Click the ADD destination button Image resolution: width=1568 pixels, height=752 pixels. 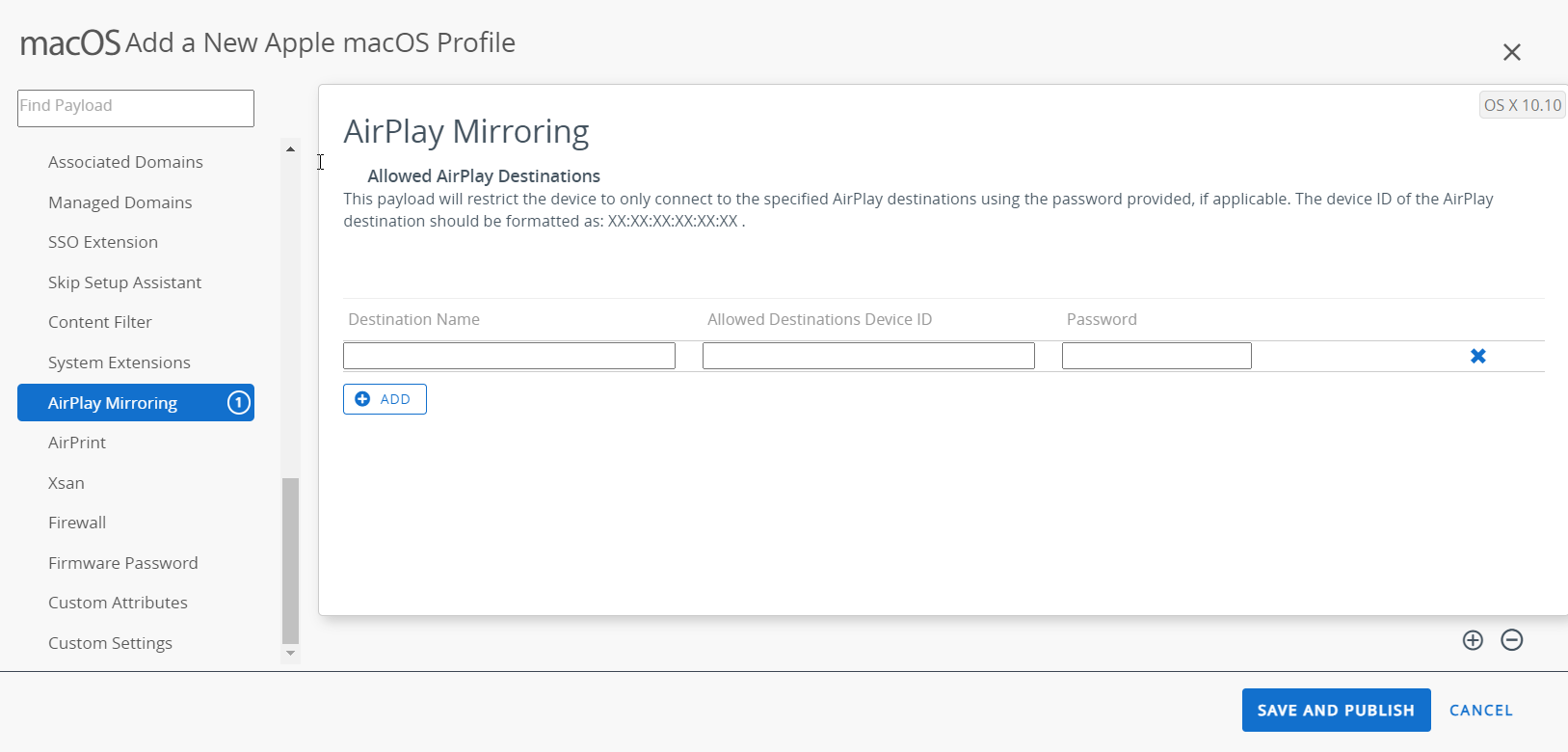pos(385,399)
